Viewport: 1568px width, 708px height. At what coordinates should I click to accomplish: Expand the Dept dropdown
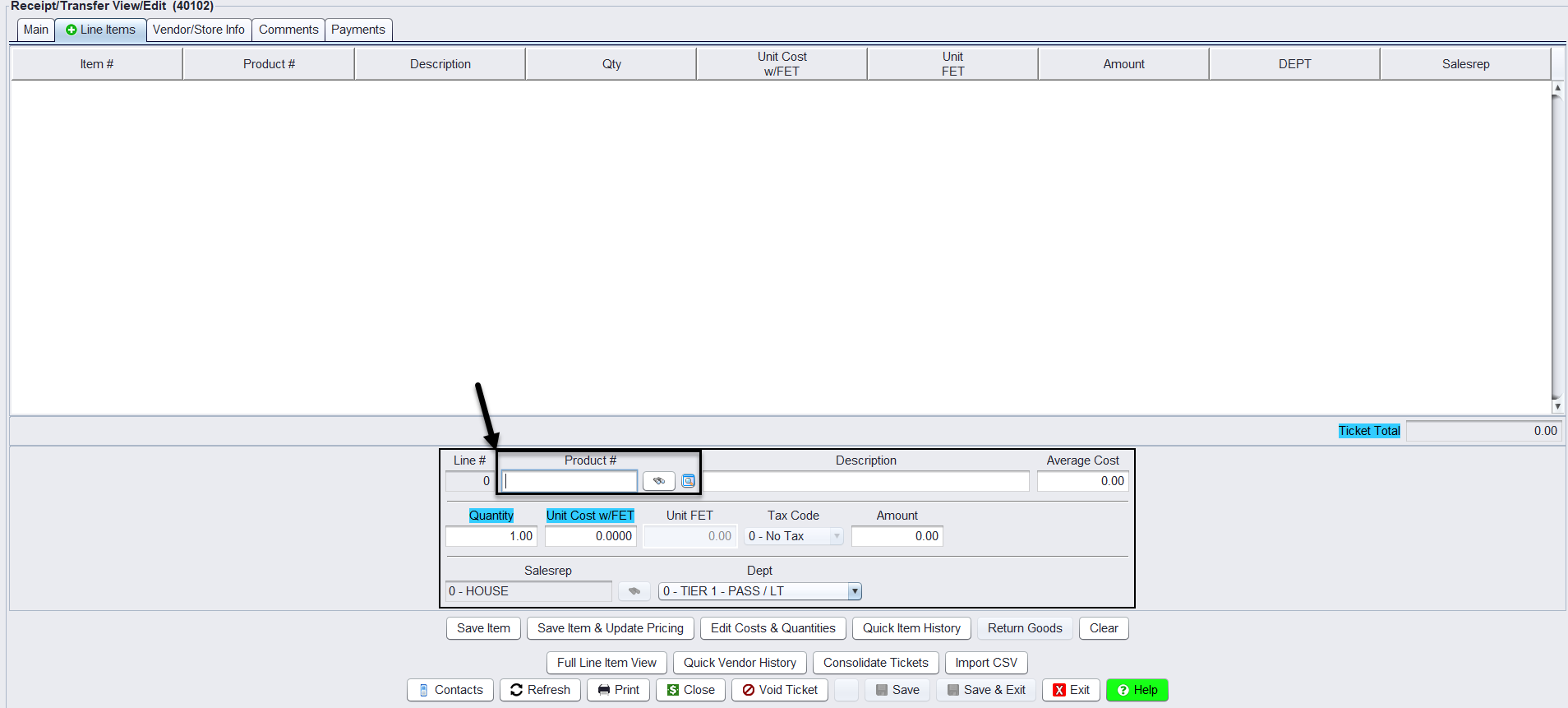coord(855,591)
